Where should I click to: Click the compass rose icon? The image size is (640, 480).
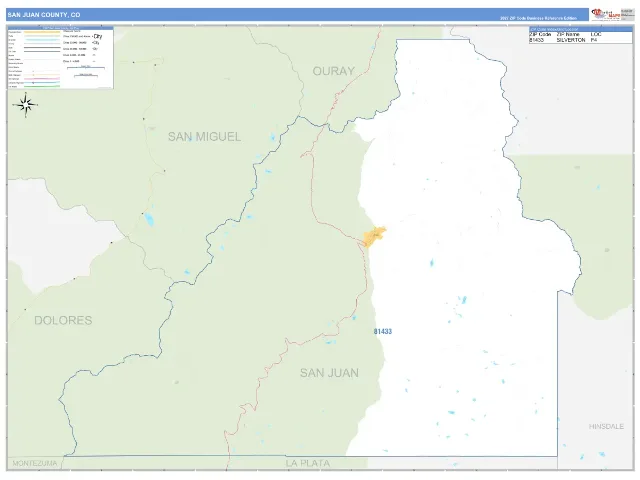pyautogui.click(x=26, y=105)
